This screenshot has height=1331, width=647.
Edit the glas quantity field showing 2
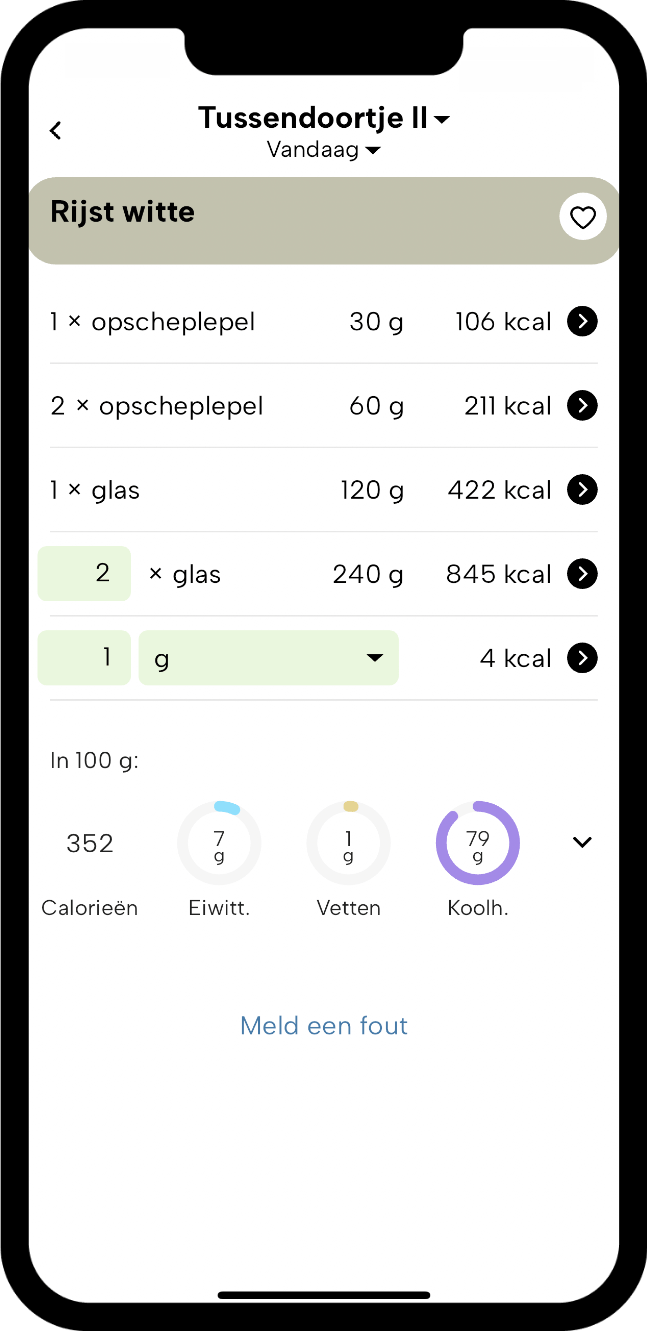(84, 573)
